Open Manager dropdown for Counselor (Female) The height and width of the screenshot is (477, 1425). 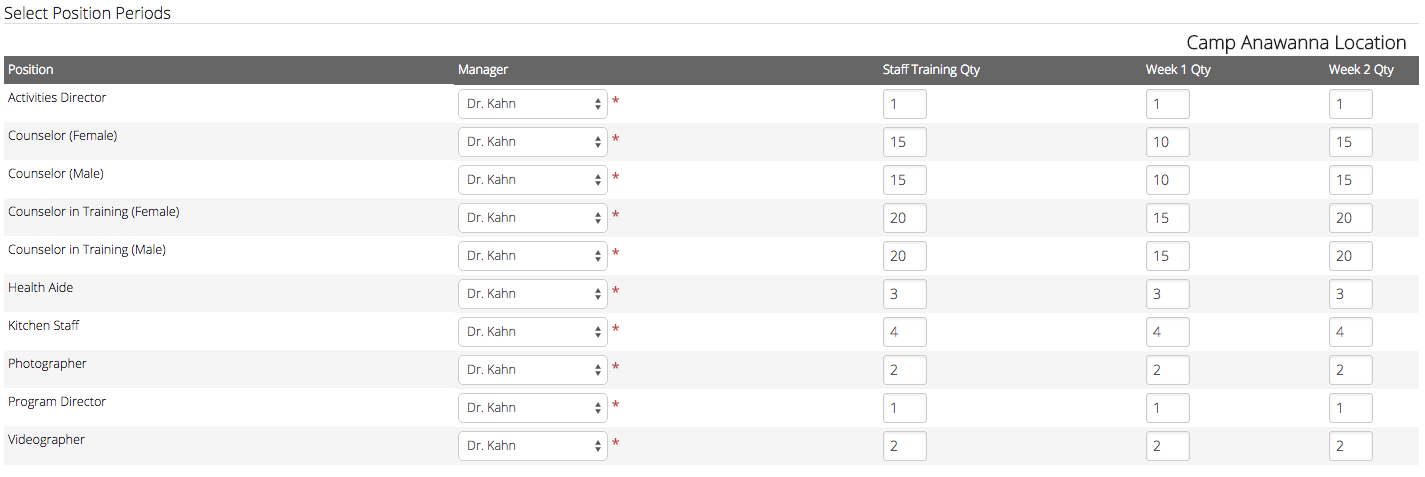click(532, 142)
